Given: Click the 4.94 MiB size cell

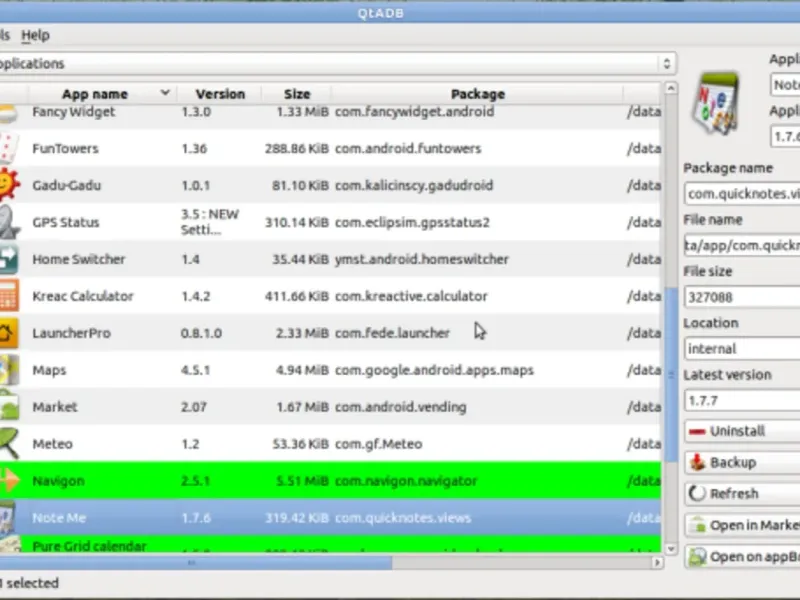Looking at the screenshot, I should pyautogui.click(x=302, y=370).
